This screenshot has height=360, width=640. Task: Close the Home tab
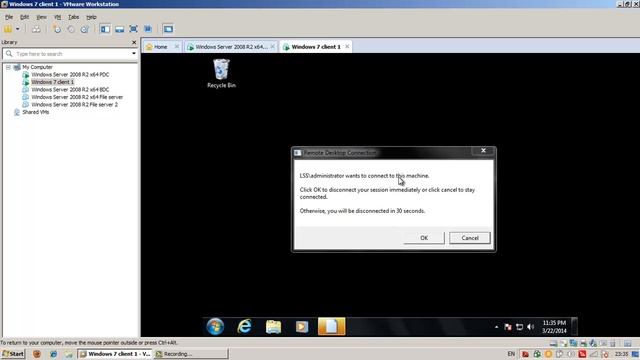177,47
